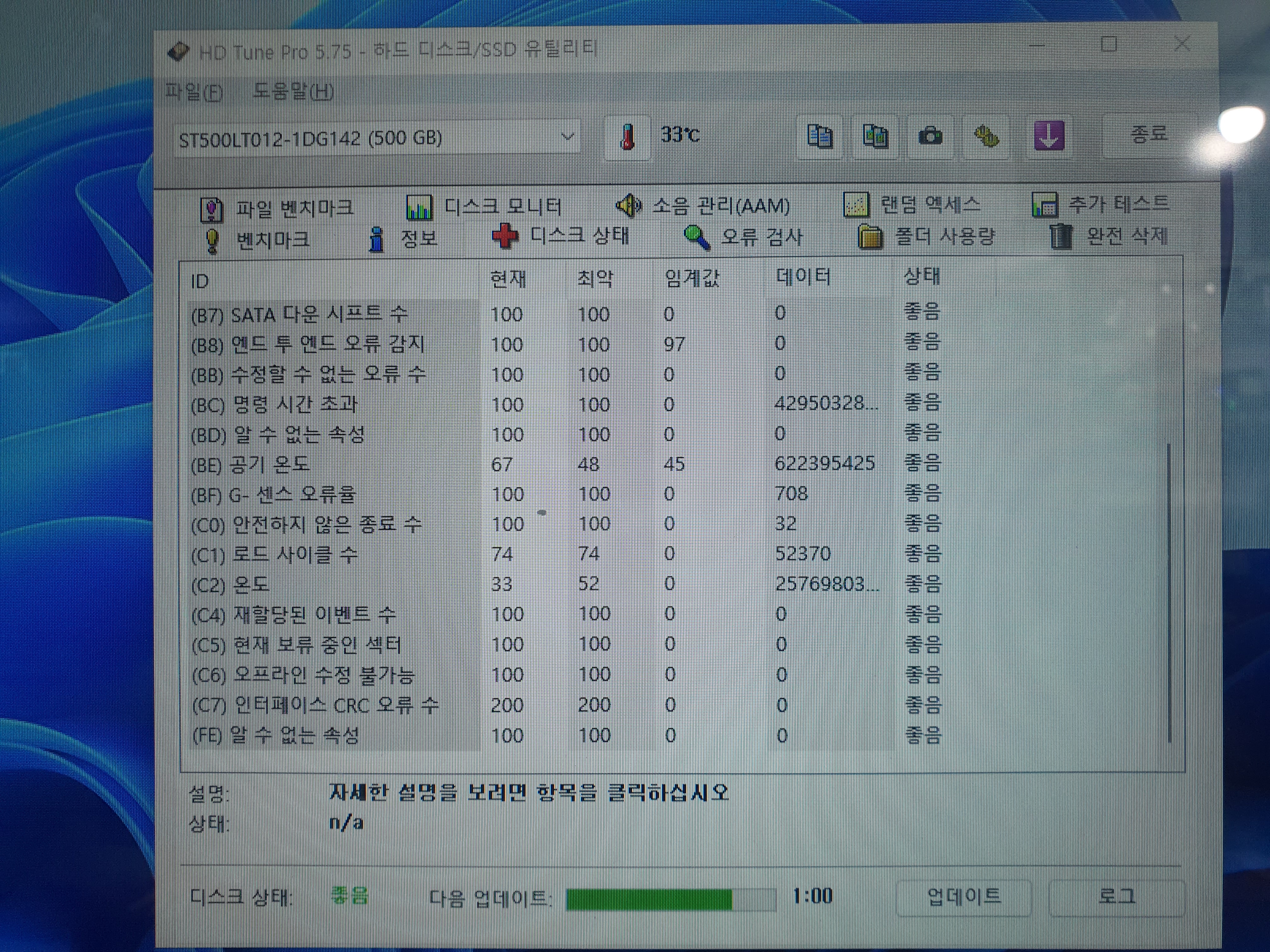Click the 다음 업데이트 green progress bar
The width and height of the screenshot is (1270, 952).
pos(671,898)
